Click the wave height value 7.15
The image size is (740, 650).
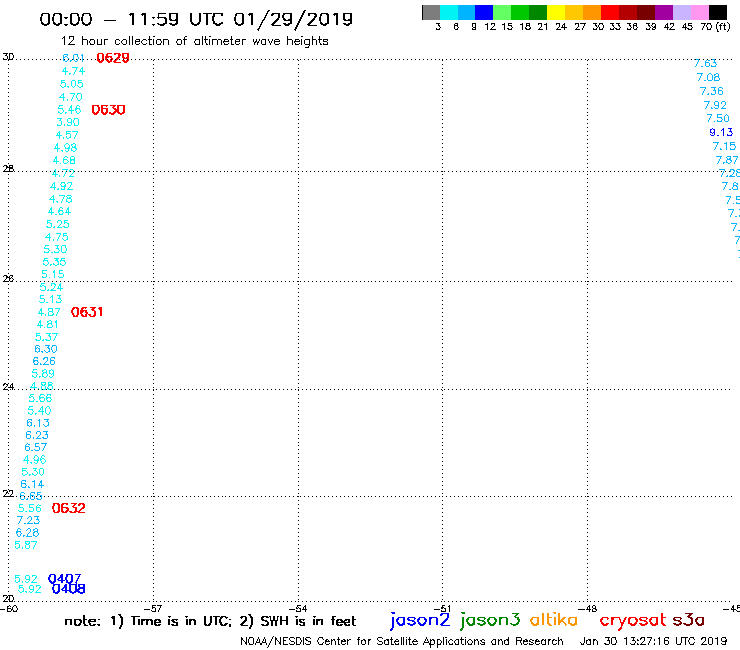[x=724, y=146]
